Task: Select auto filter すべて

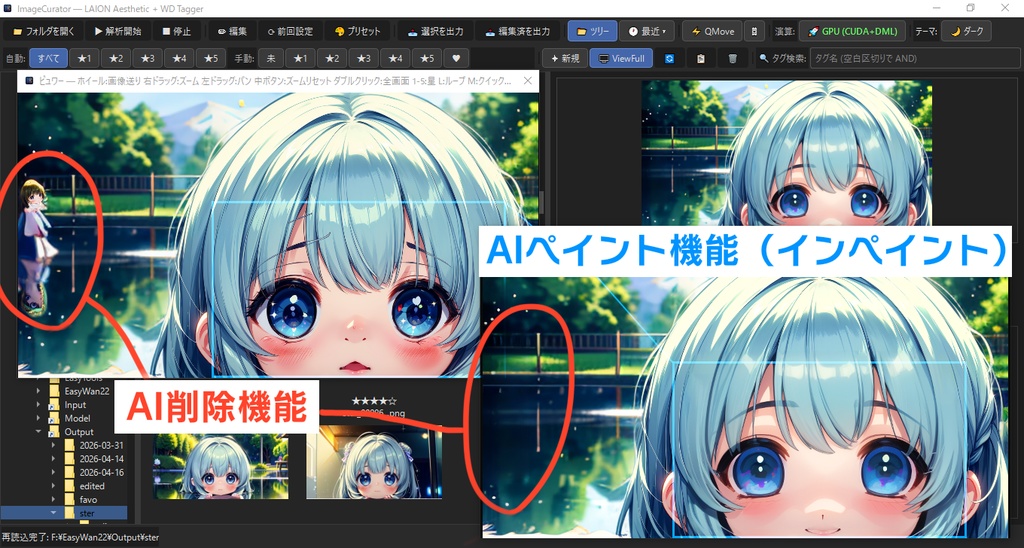Action: tap(48, 58)
